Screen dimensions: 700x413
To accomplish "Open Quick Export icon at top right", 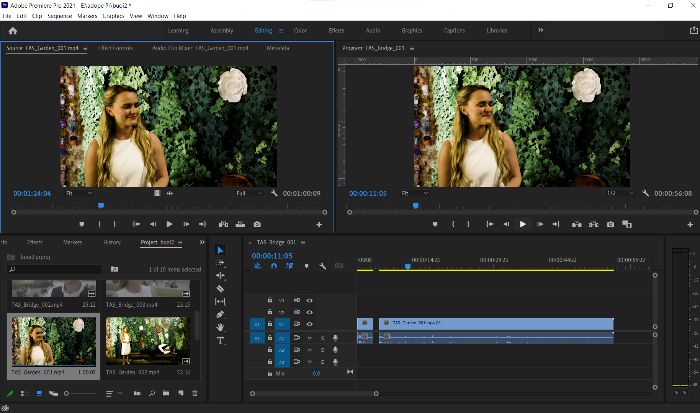I will [x=693, y=30].
